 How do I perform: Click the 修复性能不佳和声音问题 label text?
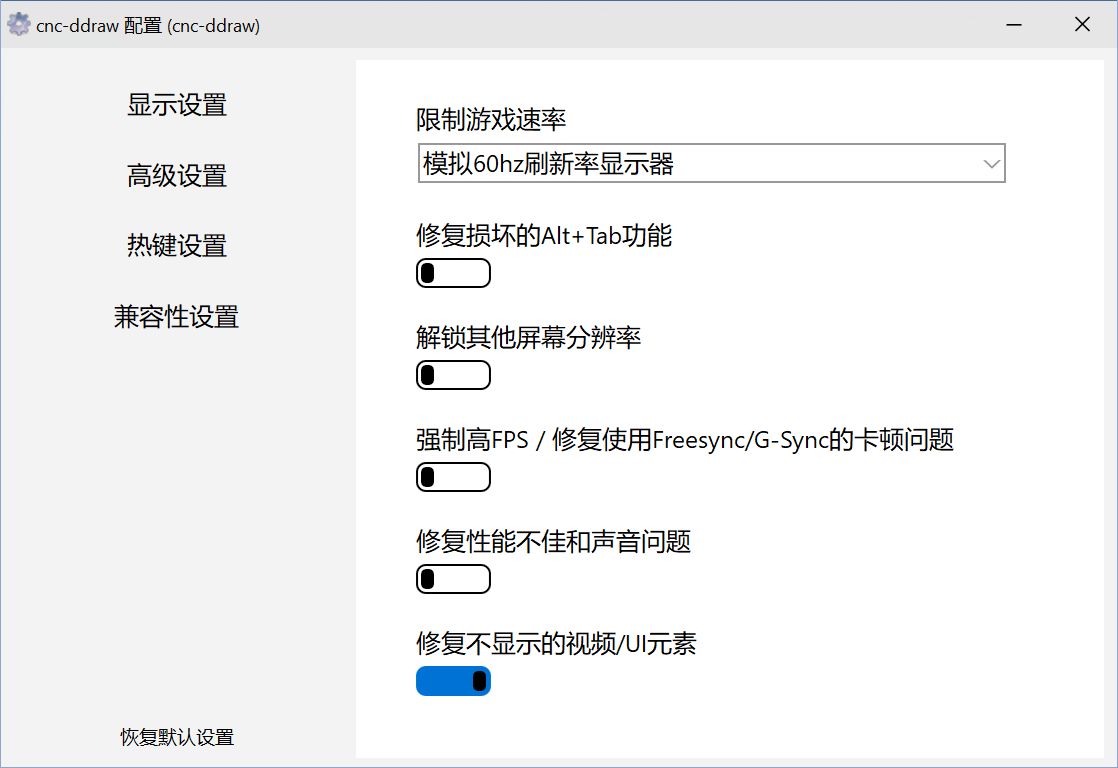pos(553,542)
